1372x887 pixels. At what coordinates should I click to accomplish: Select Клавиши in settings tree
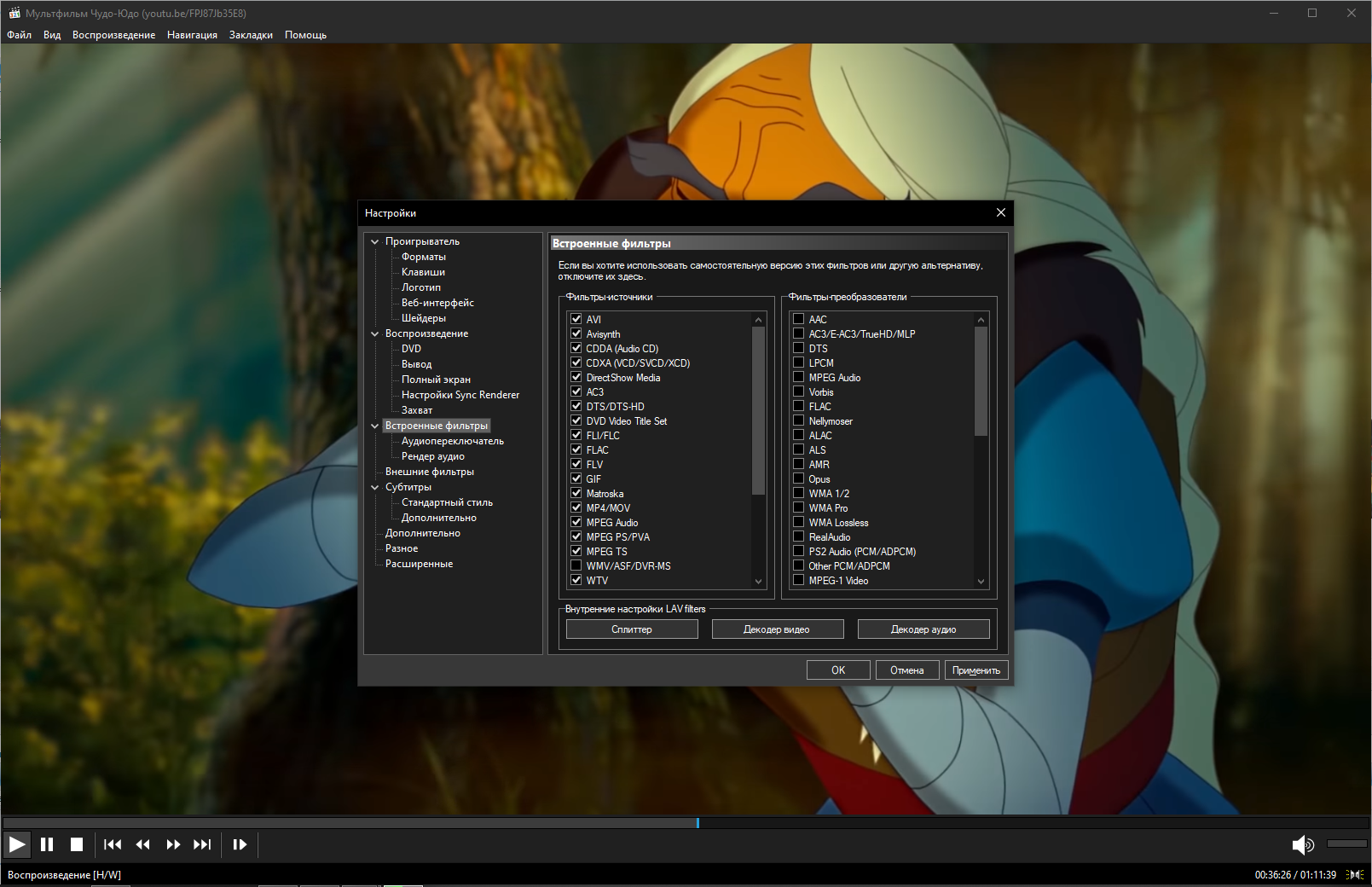(x=423, y=272)
